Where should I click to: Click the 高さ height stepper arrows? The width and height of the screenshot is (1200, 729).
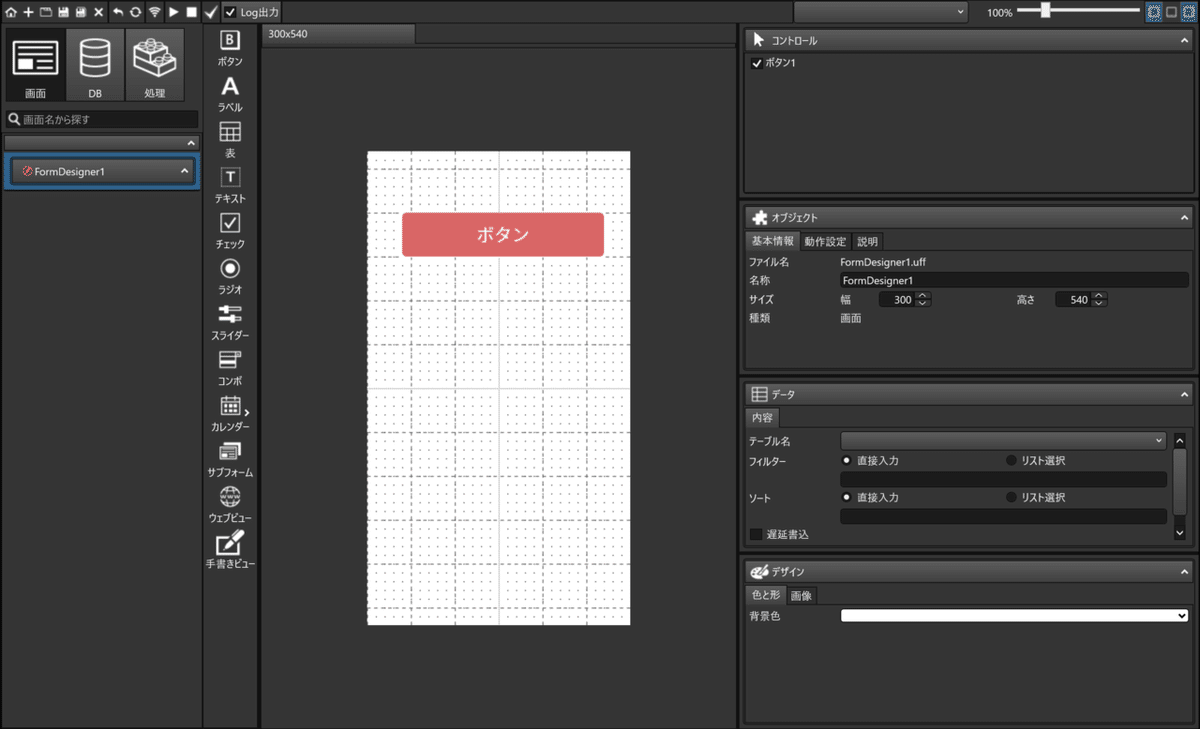[1099, 299]
